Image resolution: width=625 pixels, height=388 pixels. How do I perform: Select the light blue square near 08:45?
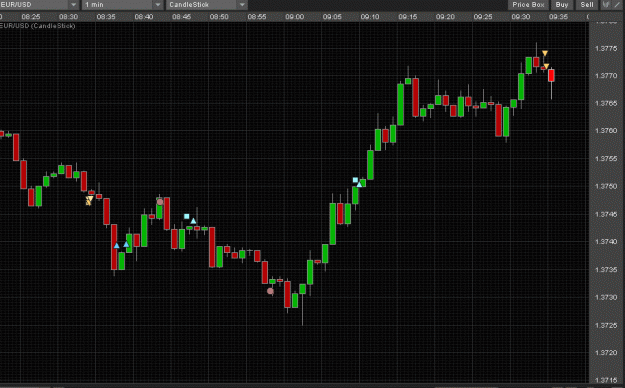click(187, 217)
